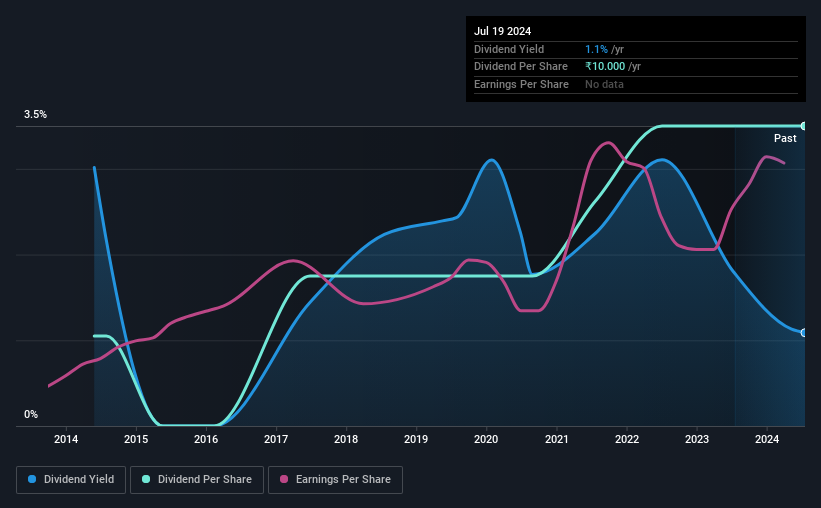Image resolution: width=821 pixels, height=508 pixels.
Task: Click the No data earnings value
Action: 604,84
